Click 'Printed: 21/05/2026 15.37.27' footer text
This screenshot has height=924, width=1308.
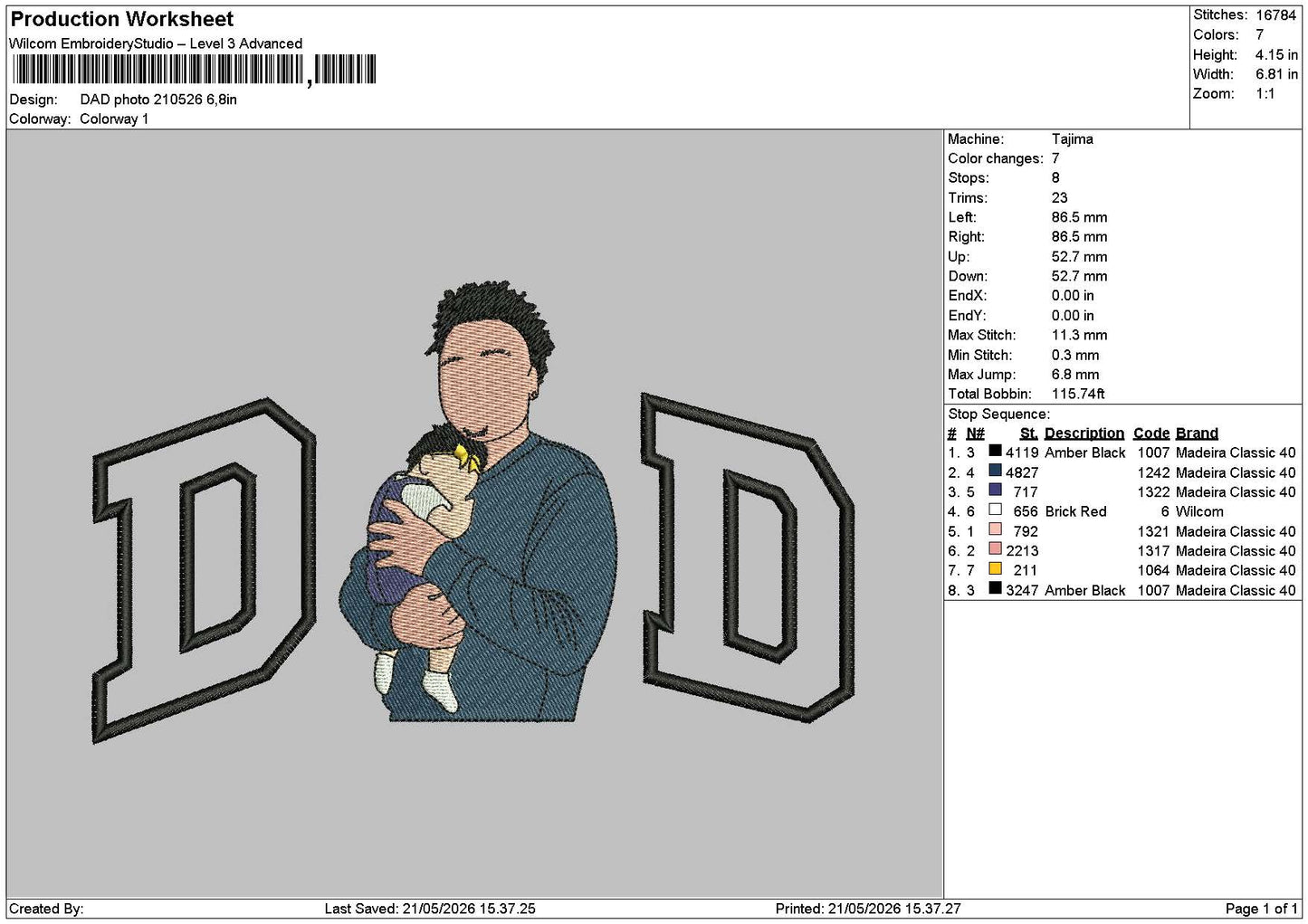868,909
